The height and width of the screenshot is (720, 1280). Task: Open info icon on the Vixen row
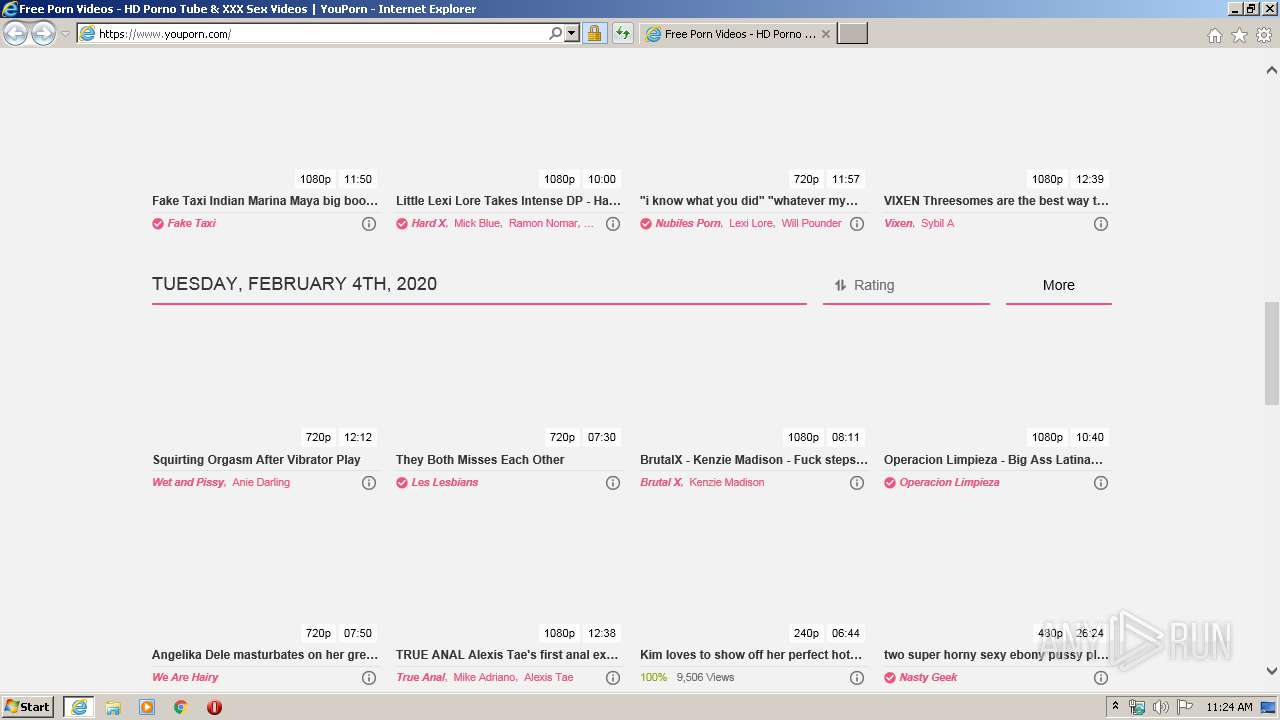pos(1101,224)
